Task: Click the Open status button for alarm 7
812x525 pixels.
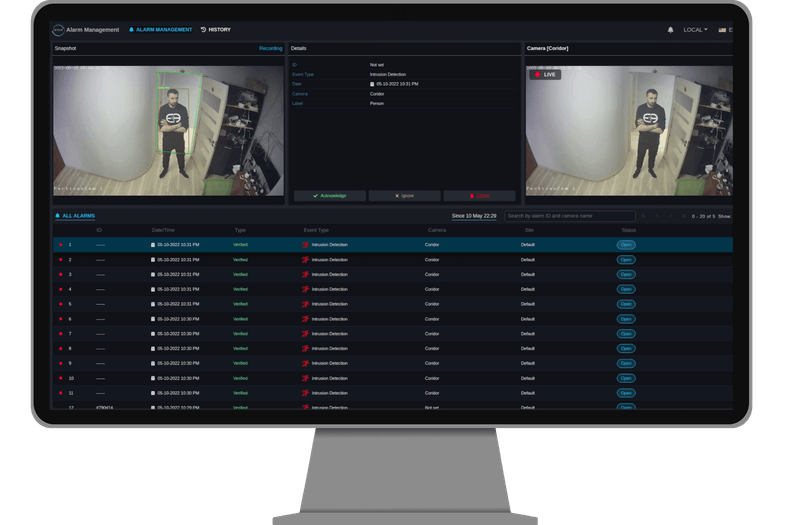Action: (626, 334)
